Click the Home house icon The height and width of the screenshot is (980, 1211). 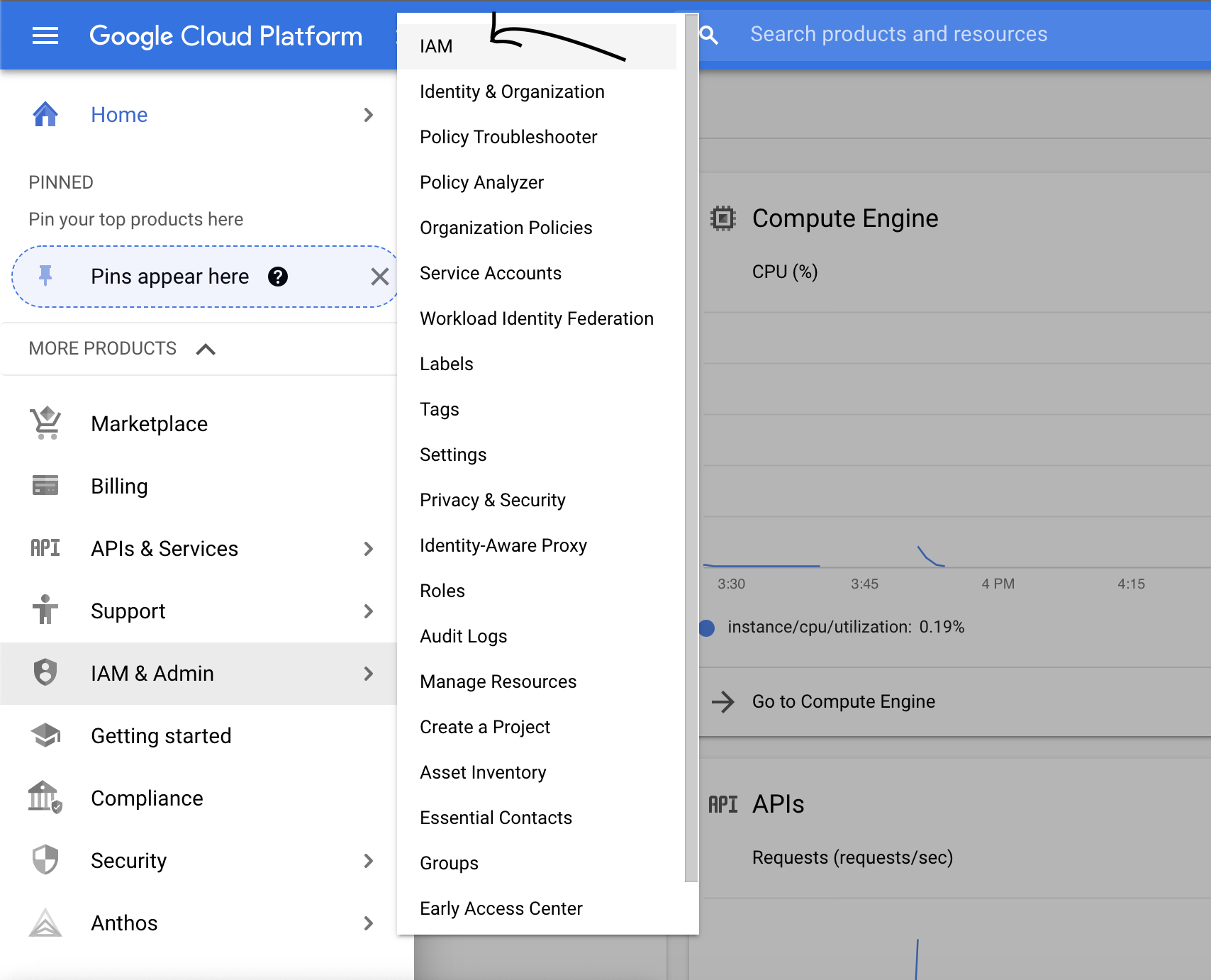pyautogui.click(x=45, y=114)
